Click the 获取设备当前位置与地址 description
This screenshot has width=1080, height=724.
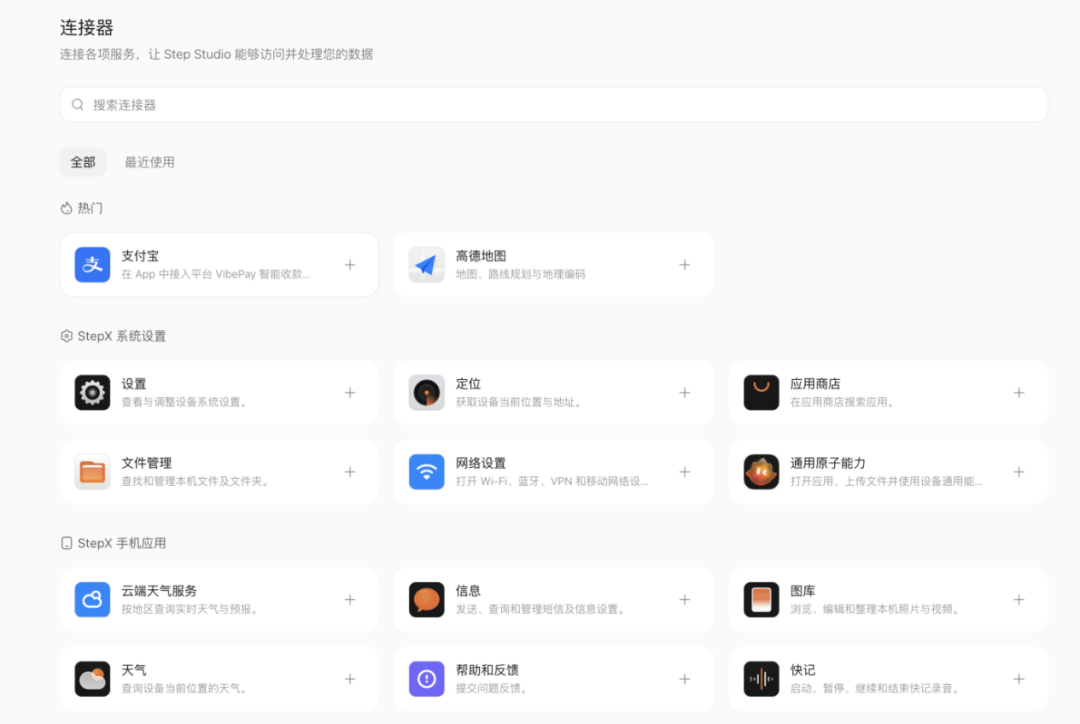click(518, 402)
